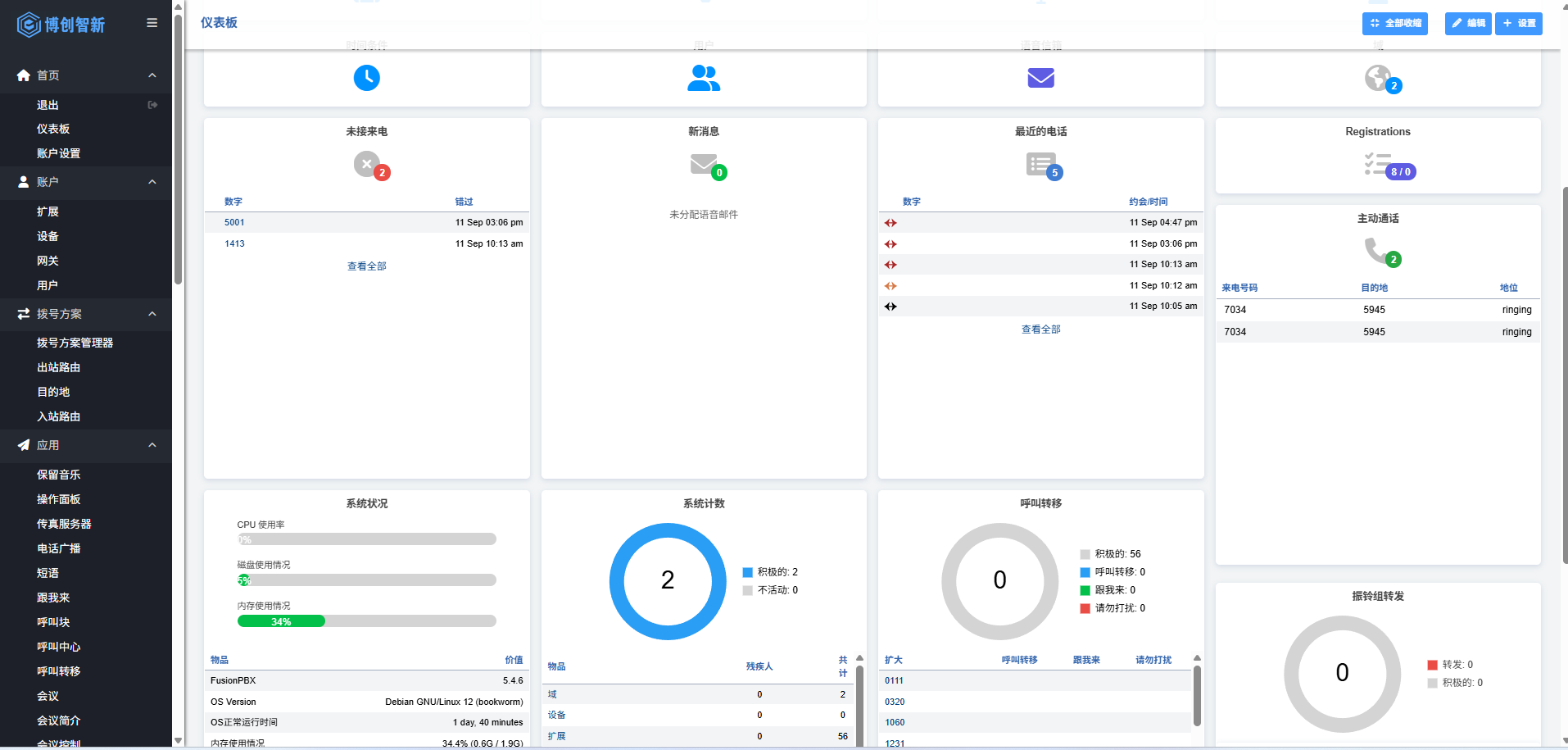The width and height of the screenshot is (1568, 750).
Task: Click the active calls phone icon
Action: point(1377,250)
